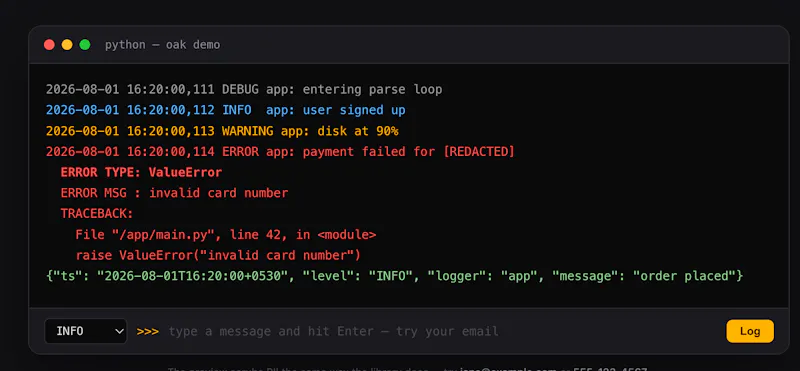Click the JSON "order placed" log line
This screenshot has height=371, width=800.
[x=394, y=276]
